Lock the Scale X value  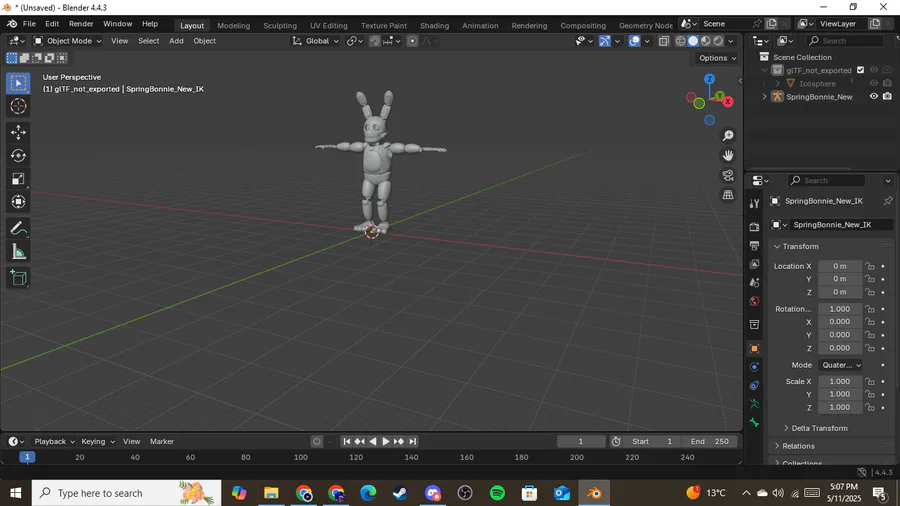pos(870,382)
